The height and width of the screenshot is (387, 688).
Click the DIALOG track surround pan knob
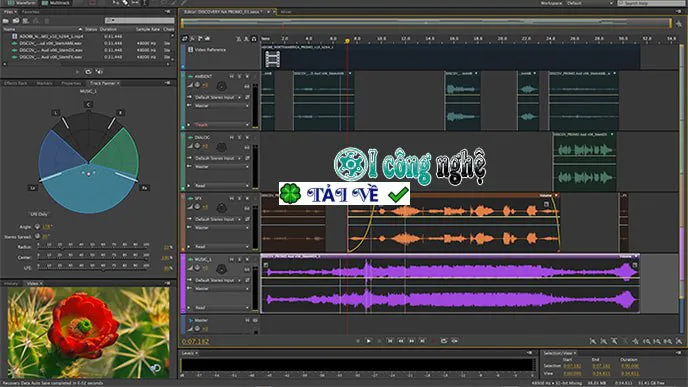(222, 147)
